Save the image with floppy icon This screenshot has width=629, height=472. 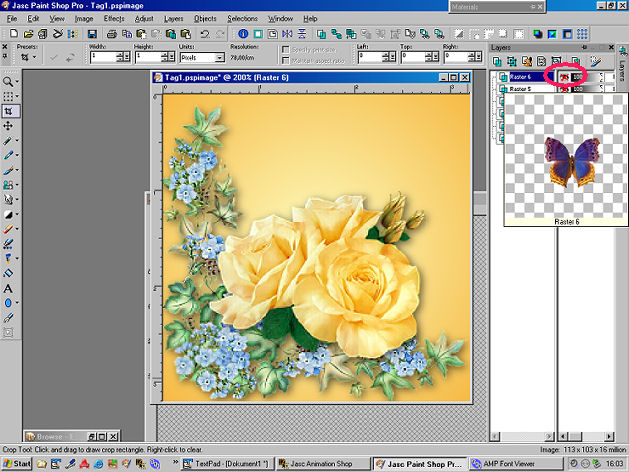point(92,34)
